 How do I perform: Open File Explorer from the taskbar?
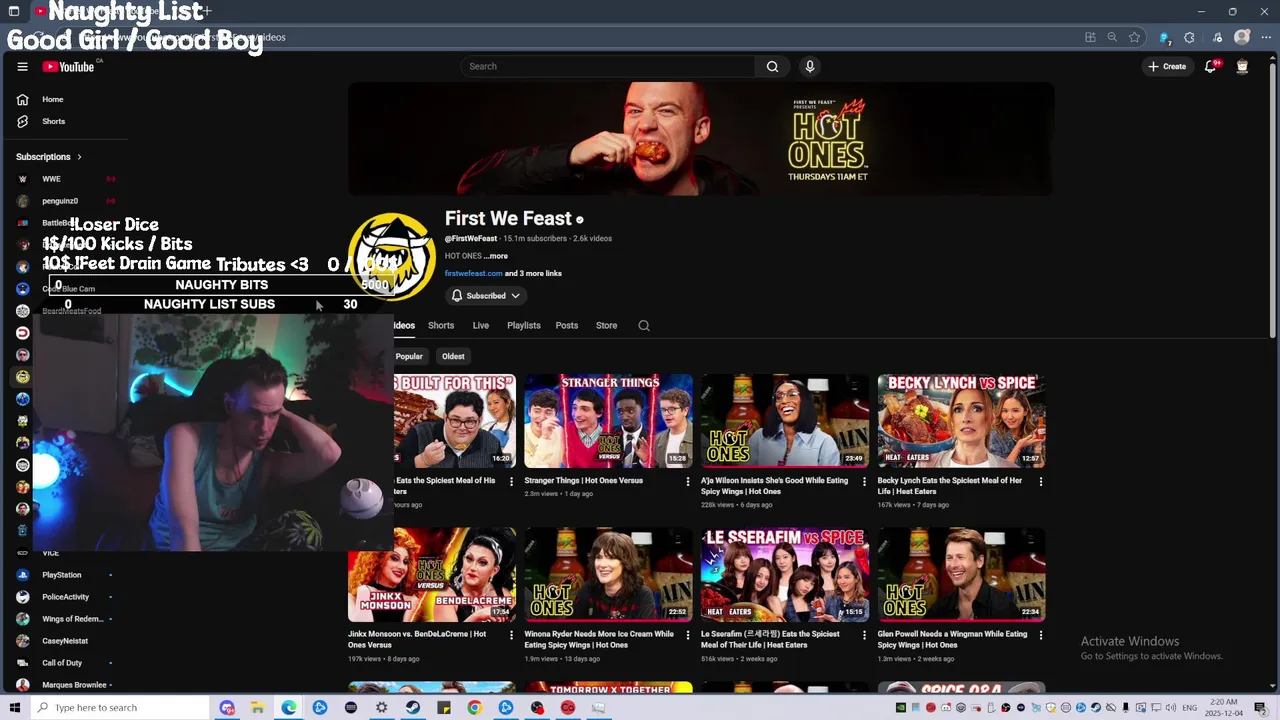(x=257, y=708)
